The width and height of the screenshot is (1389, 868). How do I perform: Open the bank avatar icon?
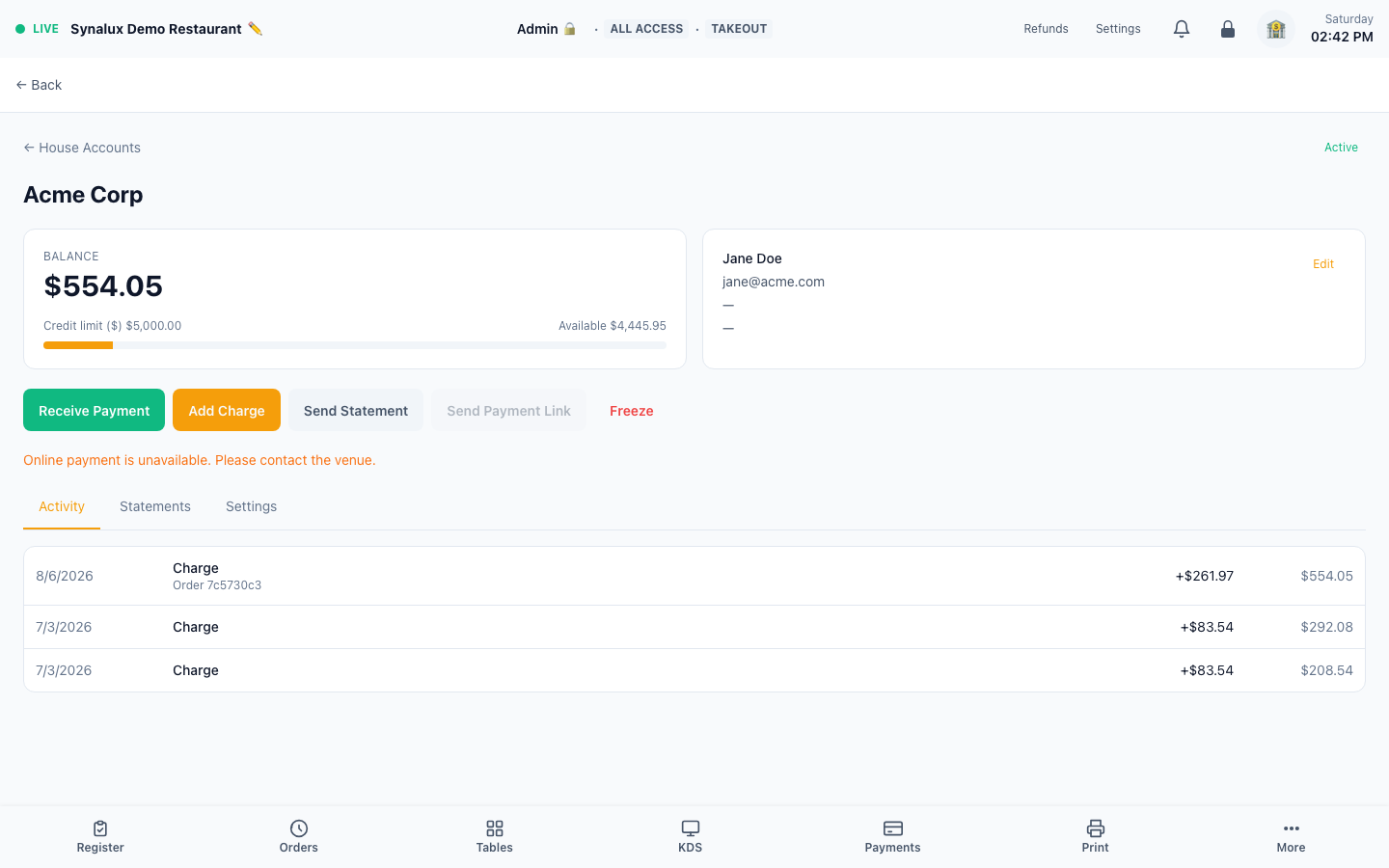[1276, 29]
